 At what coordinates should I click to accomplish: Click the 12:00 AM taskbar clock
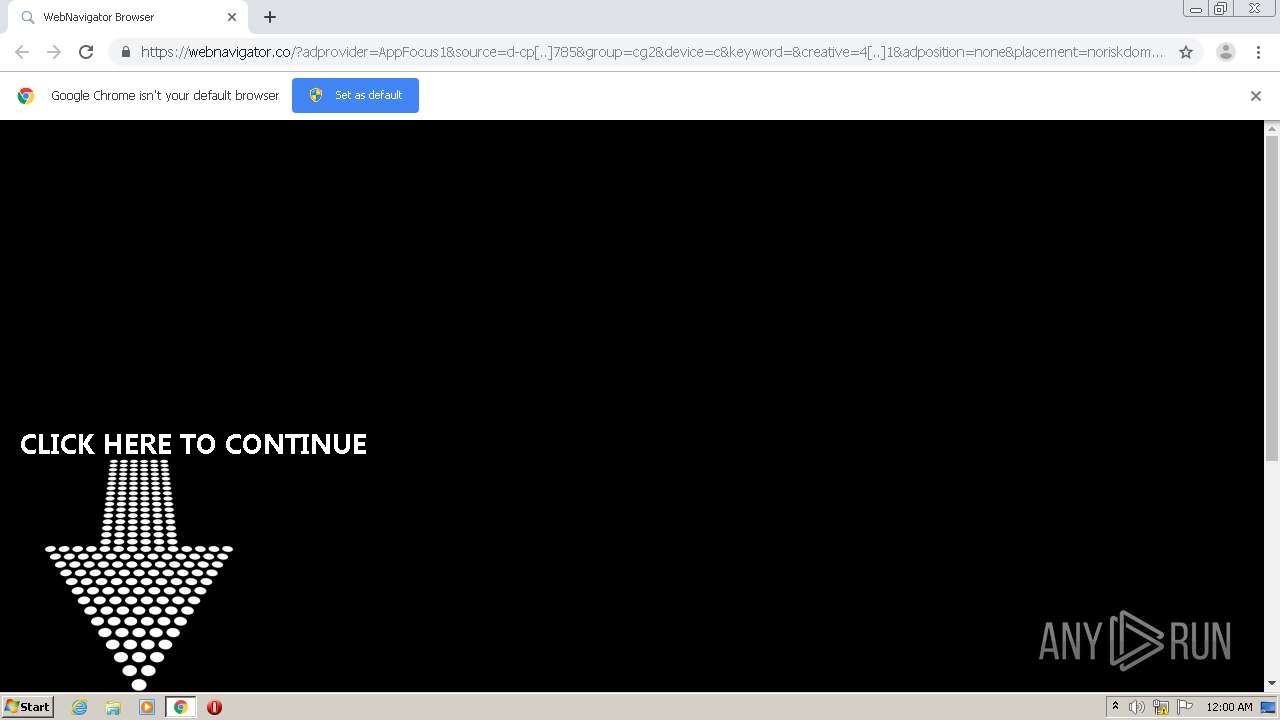click(x=1229, y=707)
